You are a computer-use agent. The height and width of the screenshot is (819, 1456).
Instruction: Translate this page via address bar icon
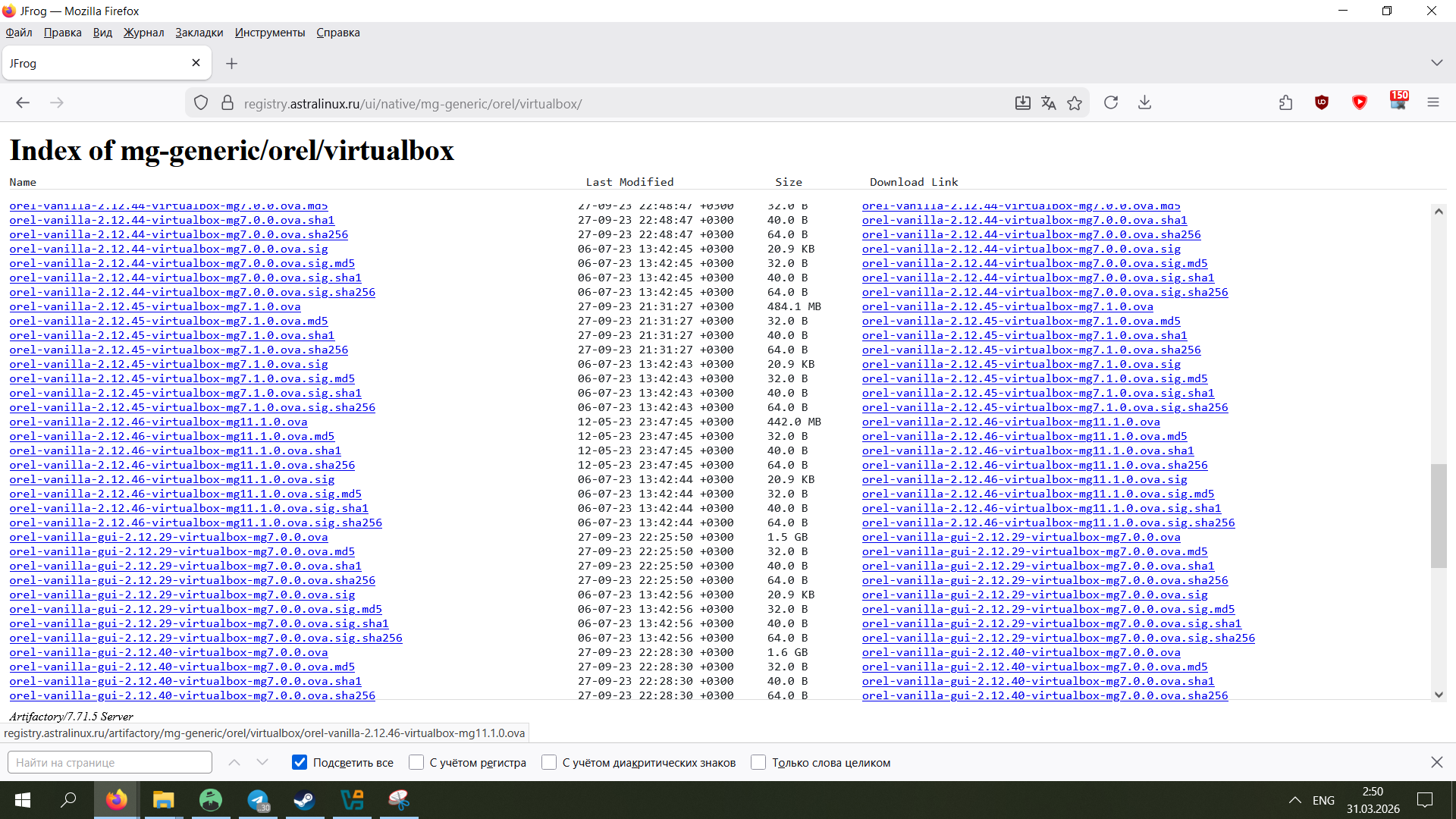1049,103
